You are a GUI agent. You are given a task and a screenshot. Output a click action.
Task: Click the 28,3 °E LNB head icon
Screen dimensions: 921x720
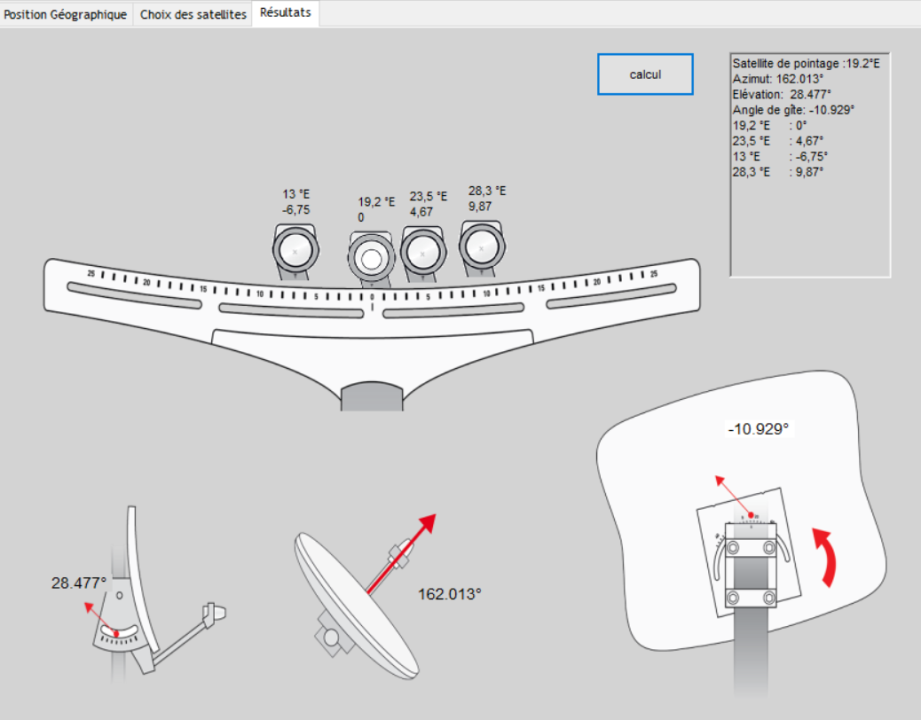(x=481, y=245)
